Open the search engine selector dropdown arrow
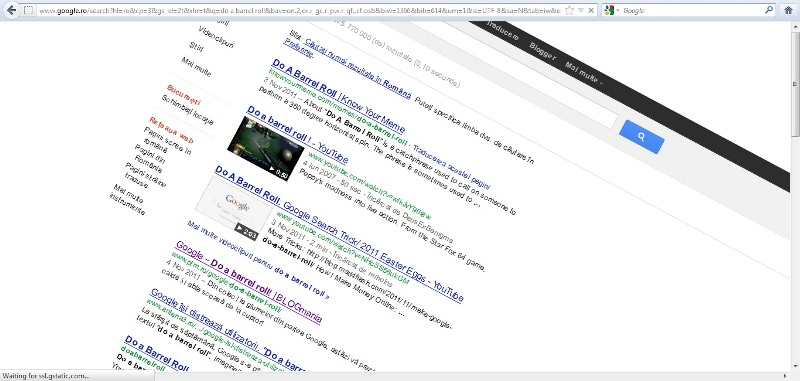The image size is (800, 381). click(x=618, y=10)
